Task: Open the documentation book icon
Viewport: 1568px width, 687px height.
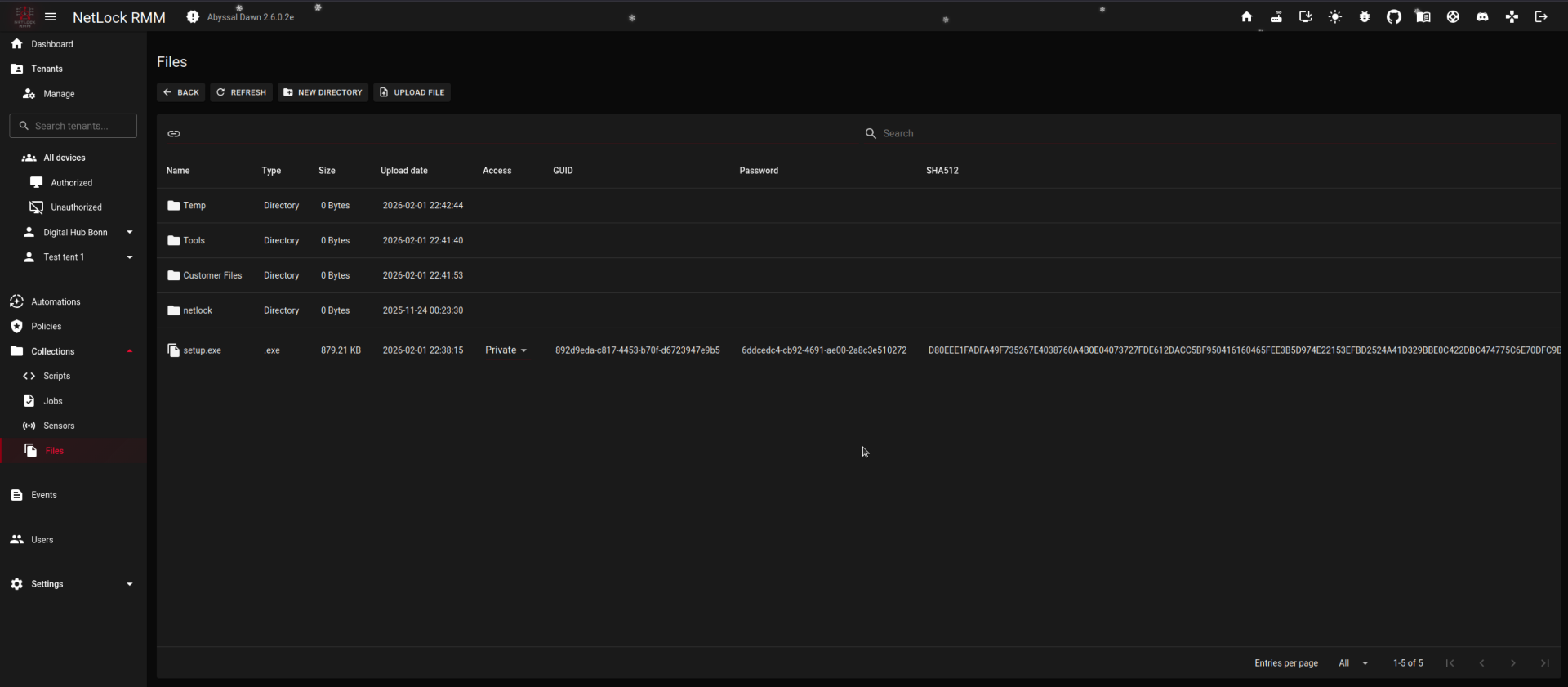Action: (x=1423, y=17)
